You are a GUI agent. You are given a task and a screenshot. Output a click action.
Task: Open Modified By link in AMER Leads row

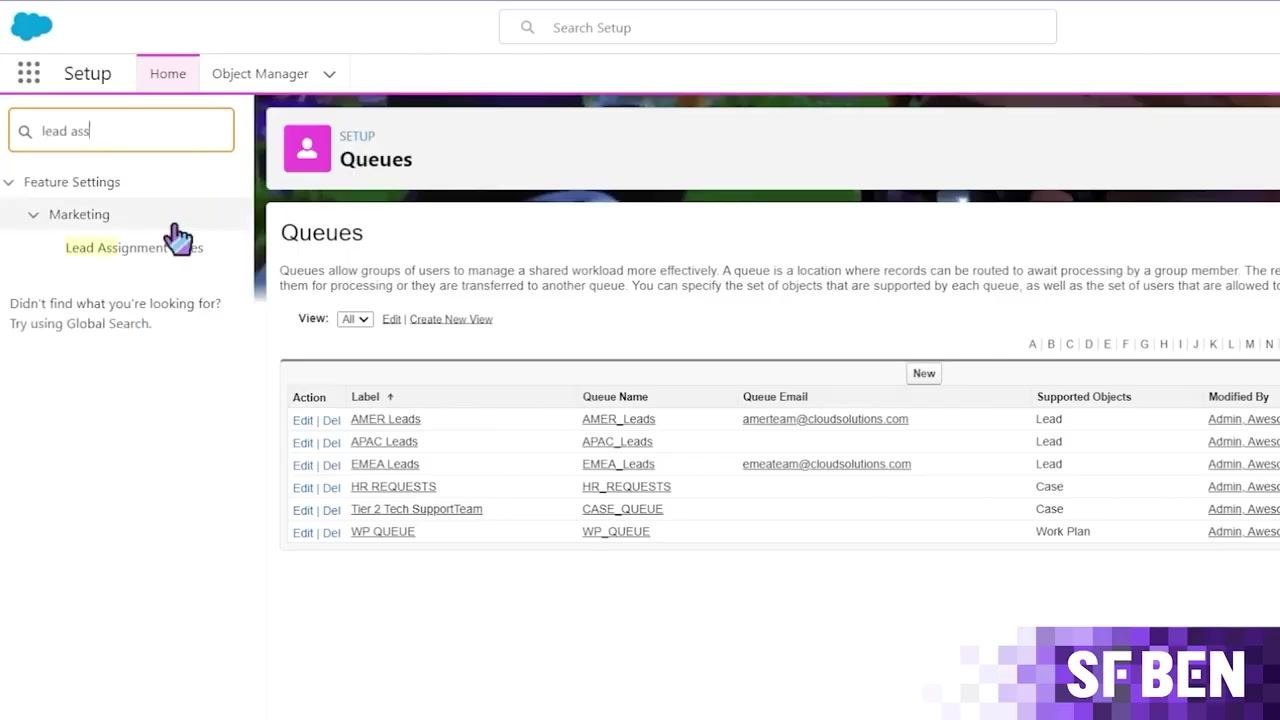(1243, 419)
